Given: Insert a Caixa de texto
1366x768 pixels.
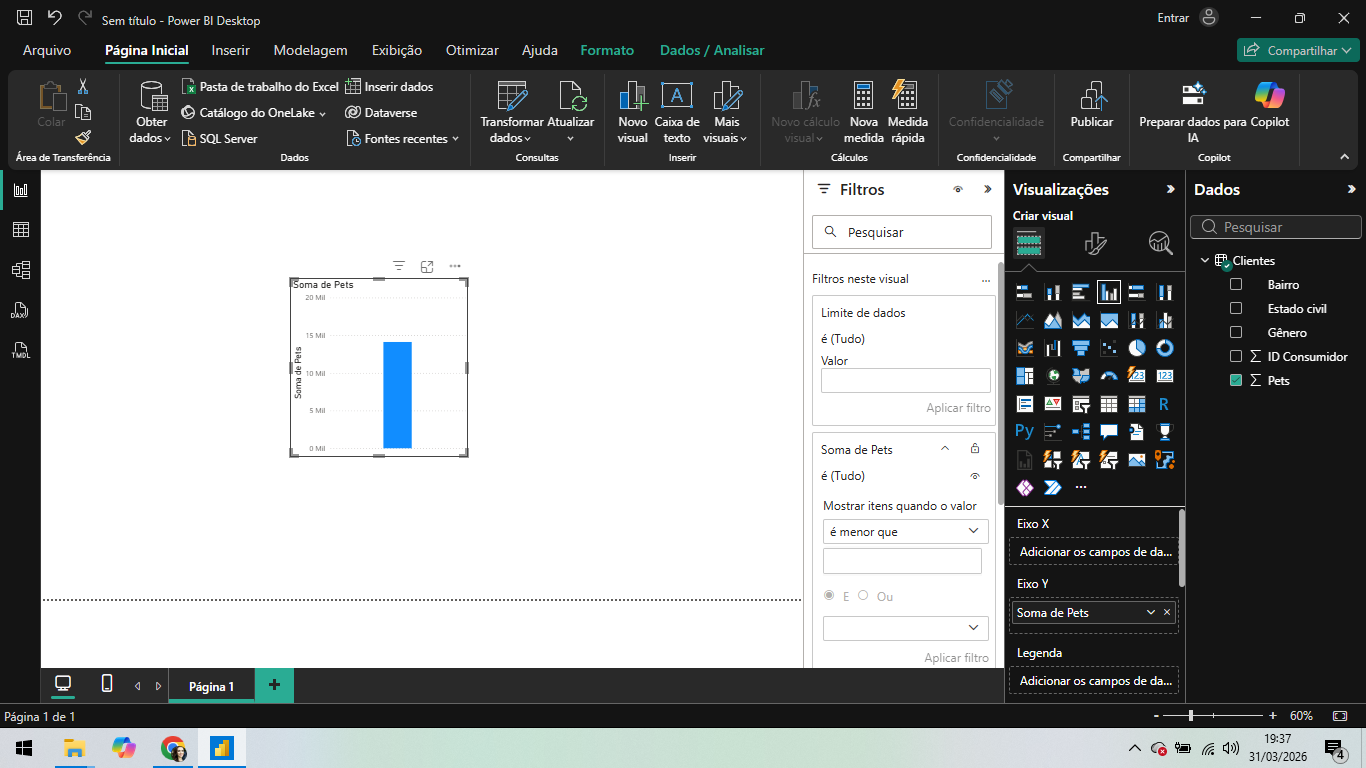Looking at the screenshot, I should (677, 97).
